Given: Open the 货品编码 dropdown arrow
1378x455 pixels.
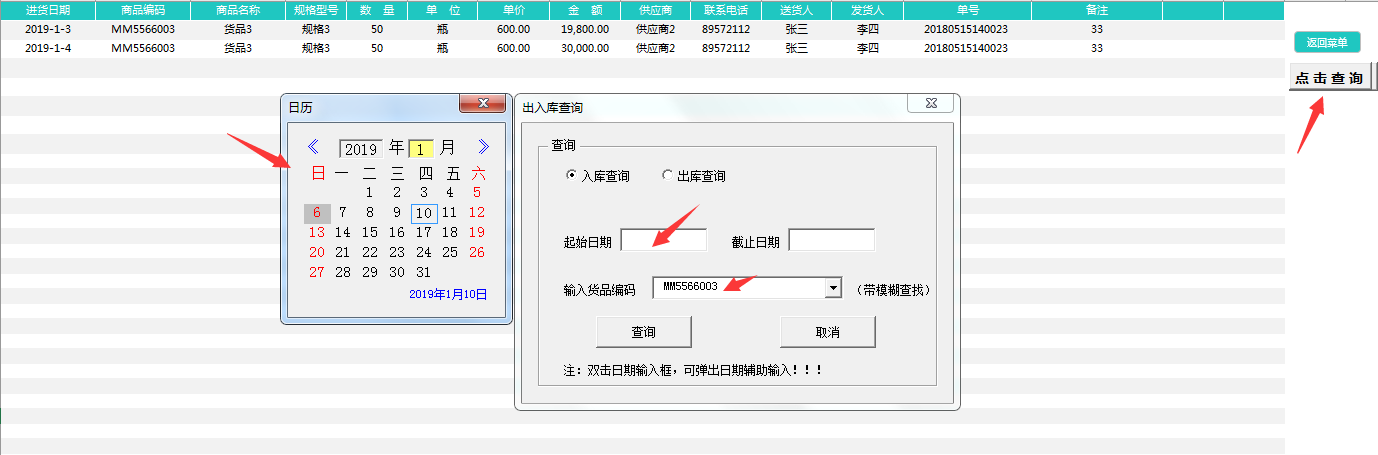Looking at the screenshot, I should (833, 288).
